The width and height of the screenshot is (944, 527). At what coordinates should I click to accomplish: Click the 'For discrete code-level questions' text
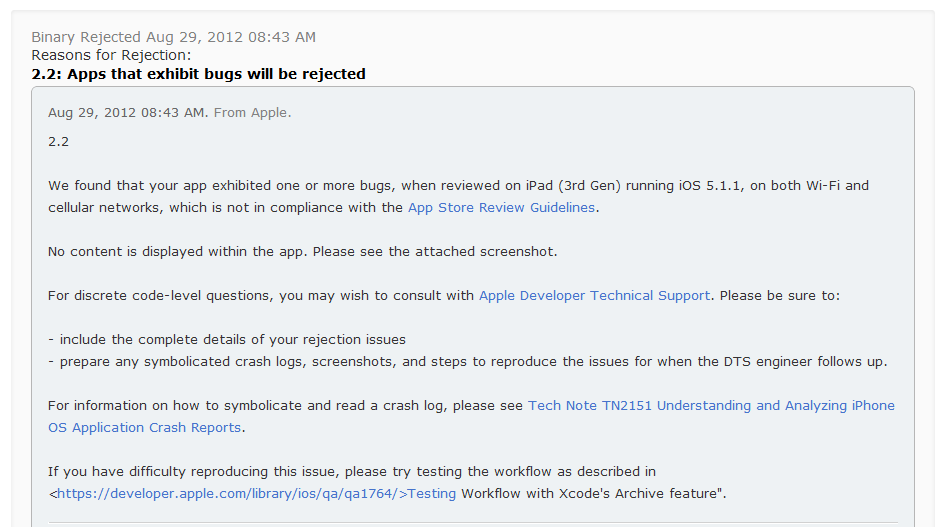pyautogui.click(x=261, y=296)
